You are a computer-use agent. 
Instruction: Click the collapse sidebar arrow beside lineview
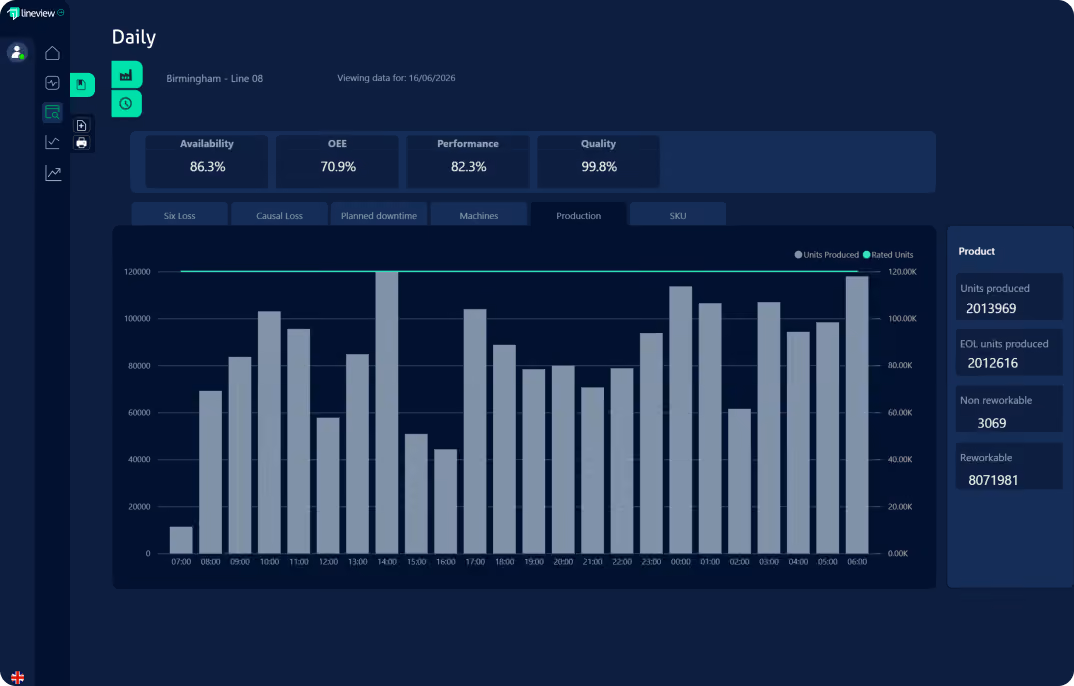pyautogui.click(x=61, y=12)
